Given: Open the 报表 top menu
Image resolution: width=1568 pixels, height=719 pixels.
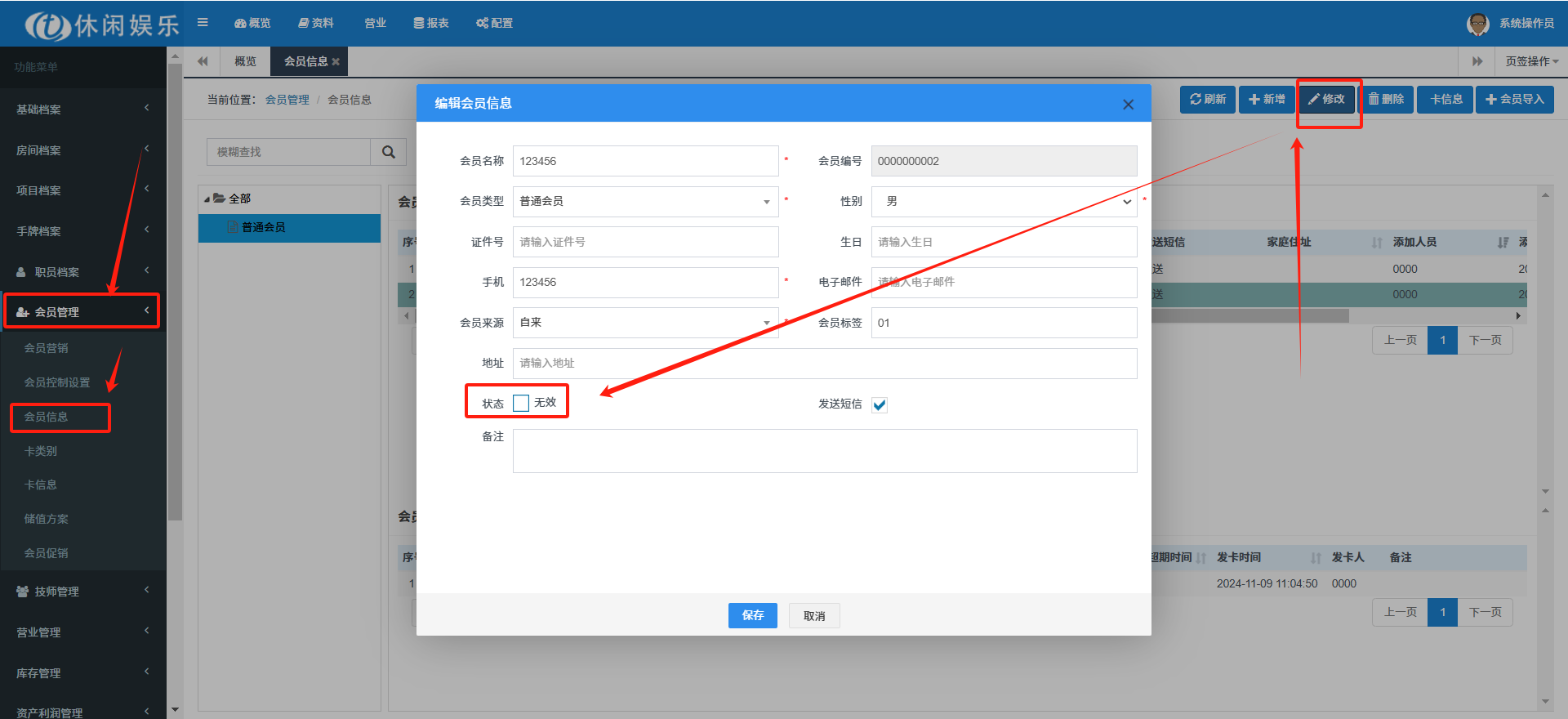Looking at the screenshot, I should (x=431, y=23).
